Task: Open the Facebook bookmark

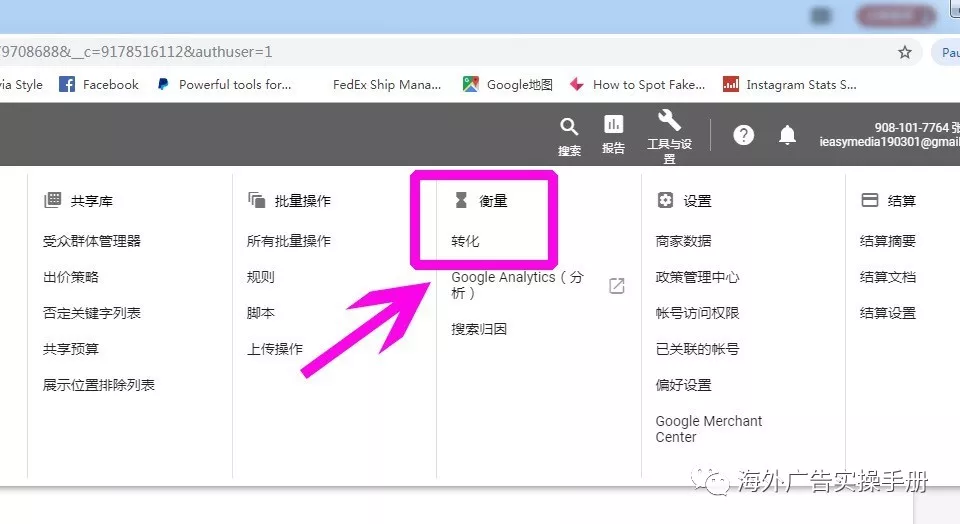Action: tap(99, 85)
